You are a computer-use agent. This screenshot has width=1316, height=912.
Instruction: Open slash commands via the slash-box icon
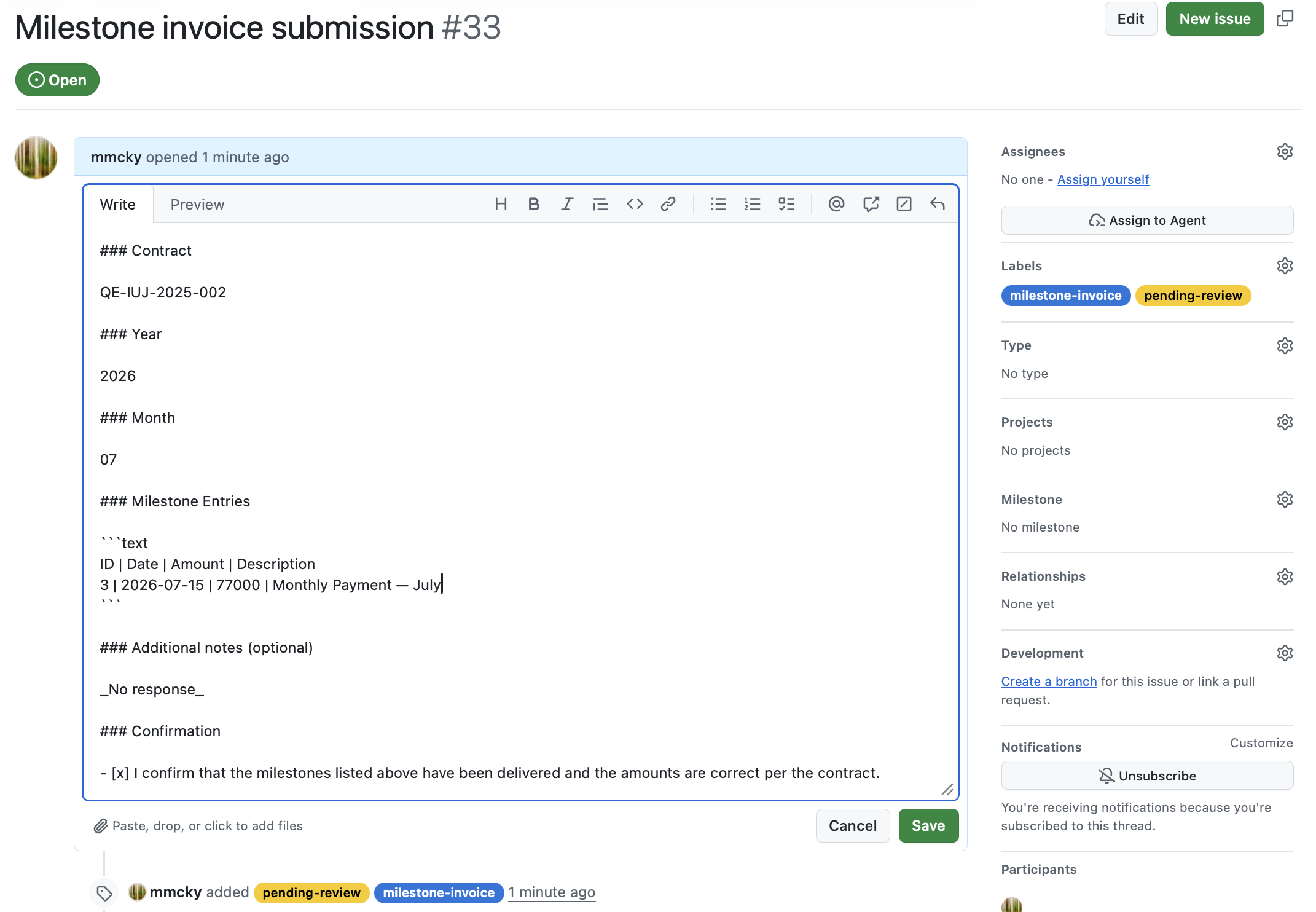coord(904,204)
